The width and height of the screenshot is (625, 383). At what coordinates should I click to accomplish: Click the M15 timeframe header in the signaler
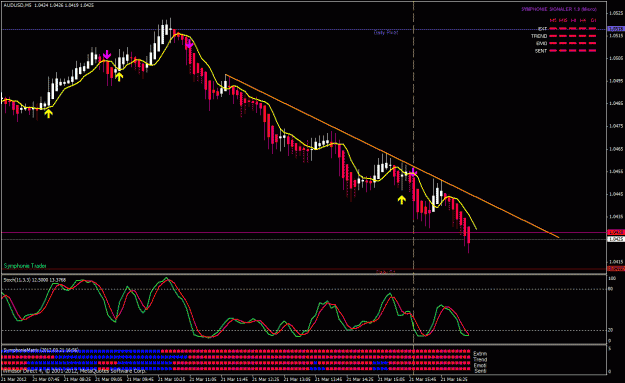click(563, 20)
